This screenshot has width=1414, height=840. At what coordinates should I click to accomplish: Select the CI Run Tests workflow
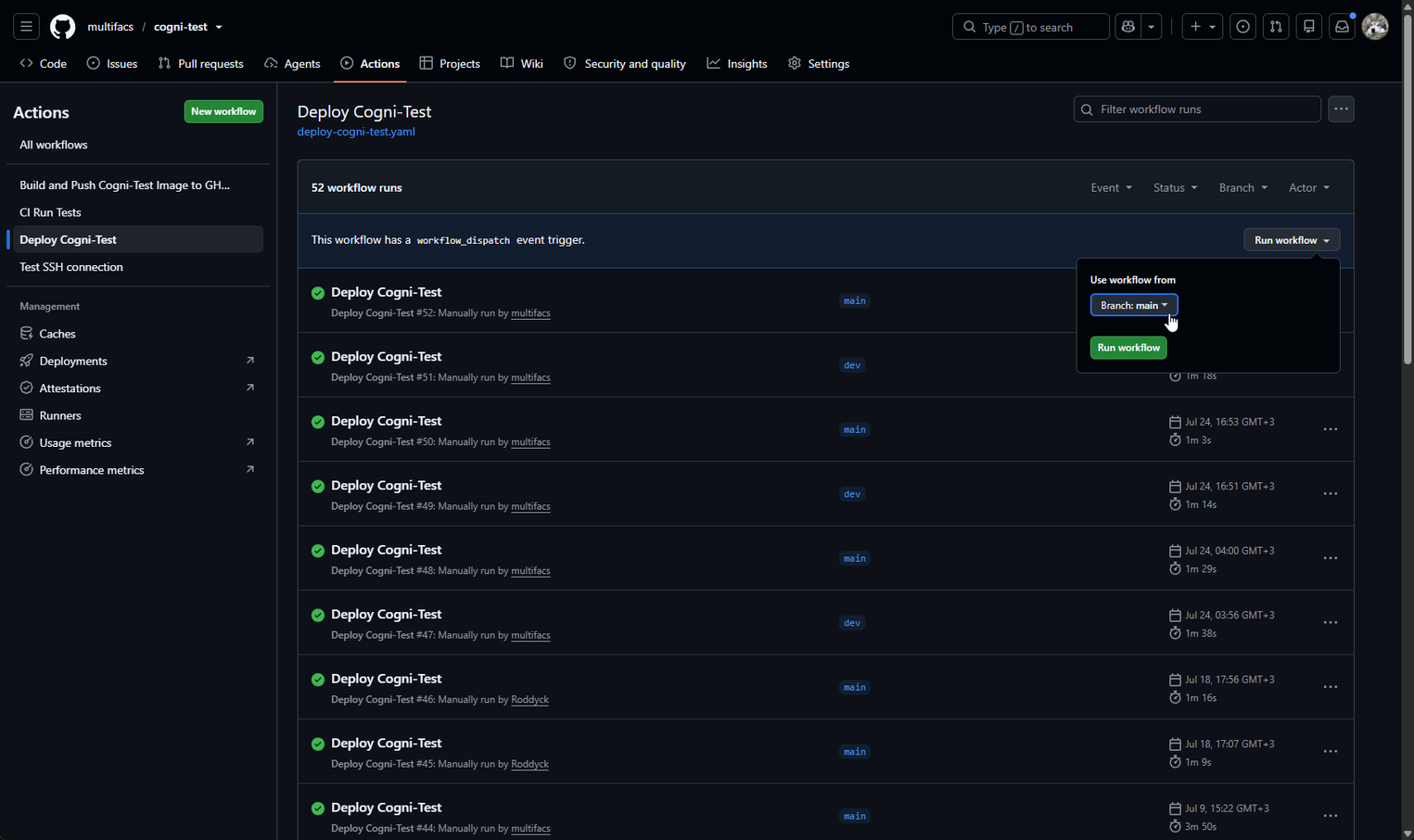coord(138,212)
